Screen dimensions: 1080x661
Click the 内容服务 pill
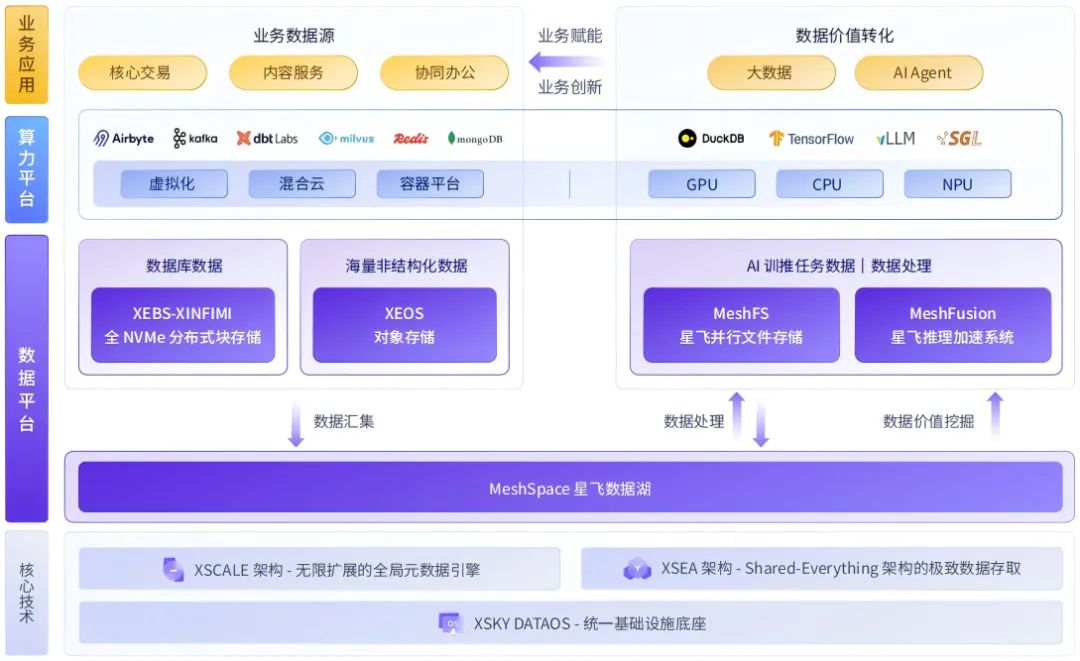tap(293, 73)
